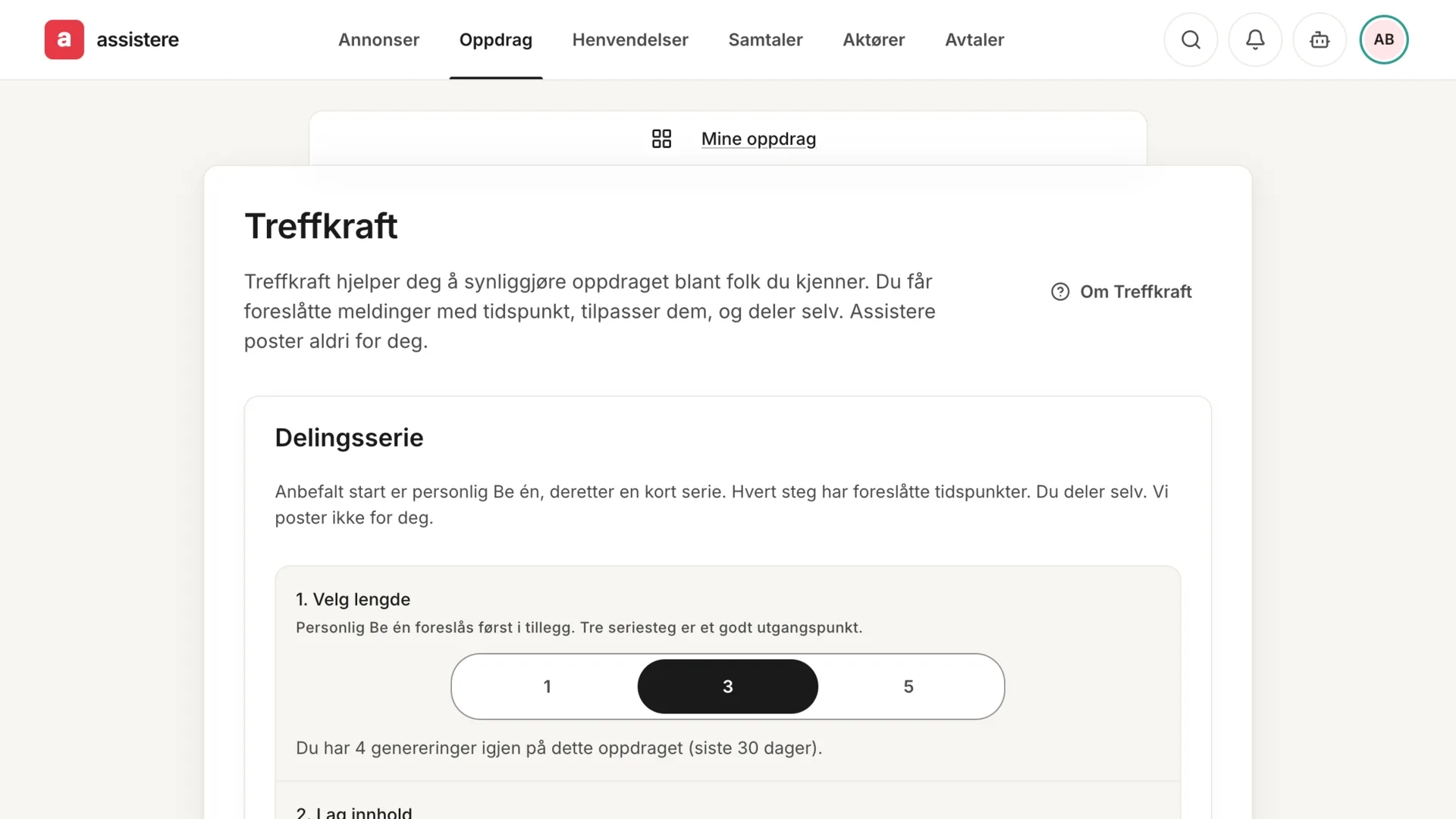The height and width of the screenshot is (819, 1456).
Task: Open the AB profile avatar menu
Action: point(1384,39)
